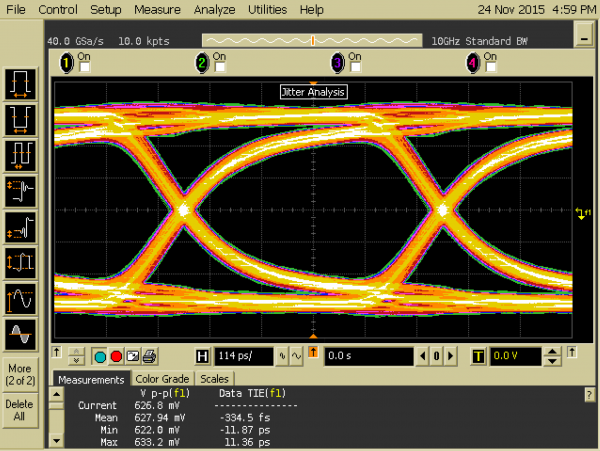Click the print icon
This screenshot has width=600, height=451.
click(x=148, y=356)
